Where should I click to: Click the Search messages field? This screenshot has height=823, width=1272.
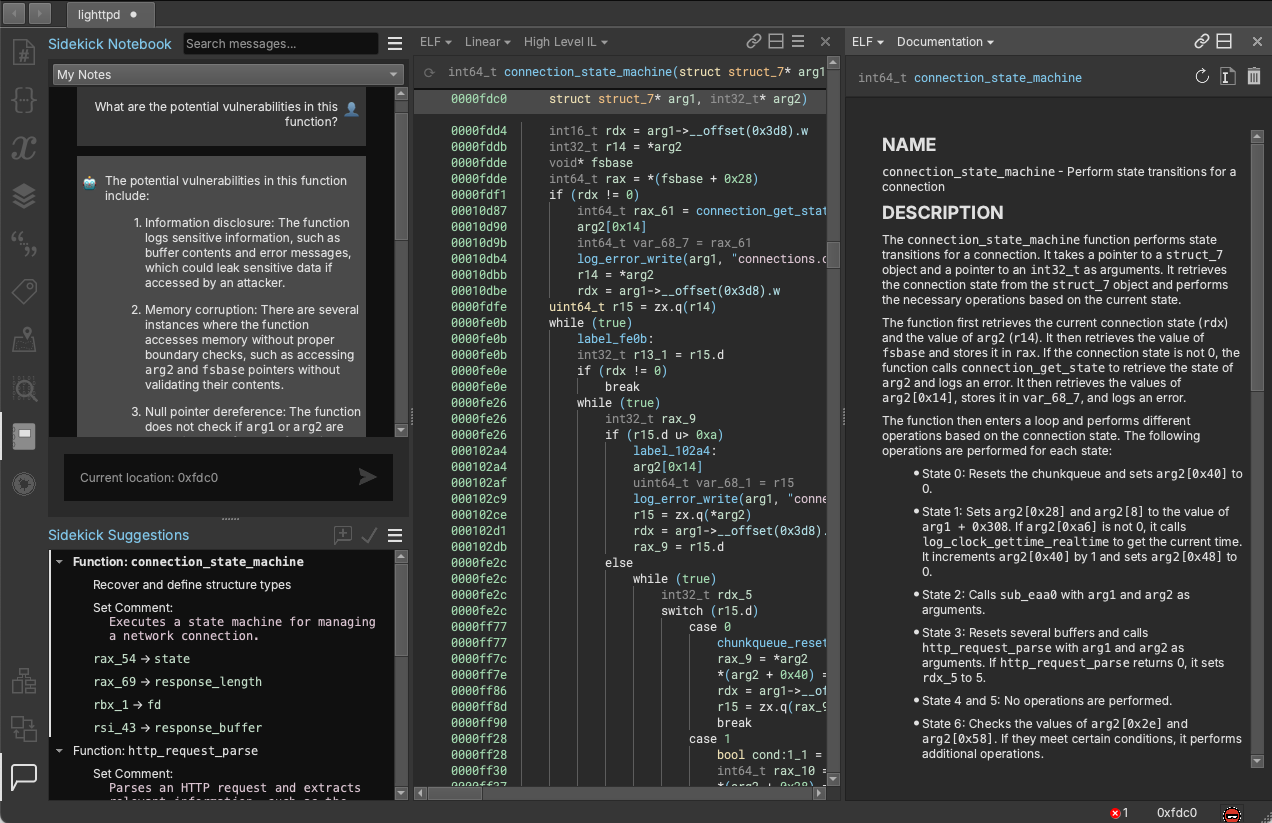[x=281, y=44]
